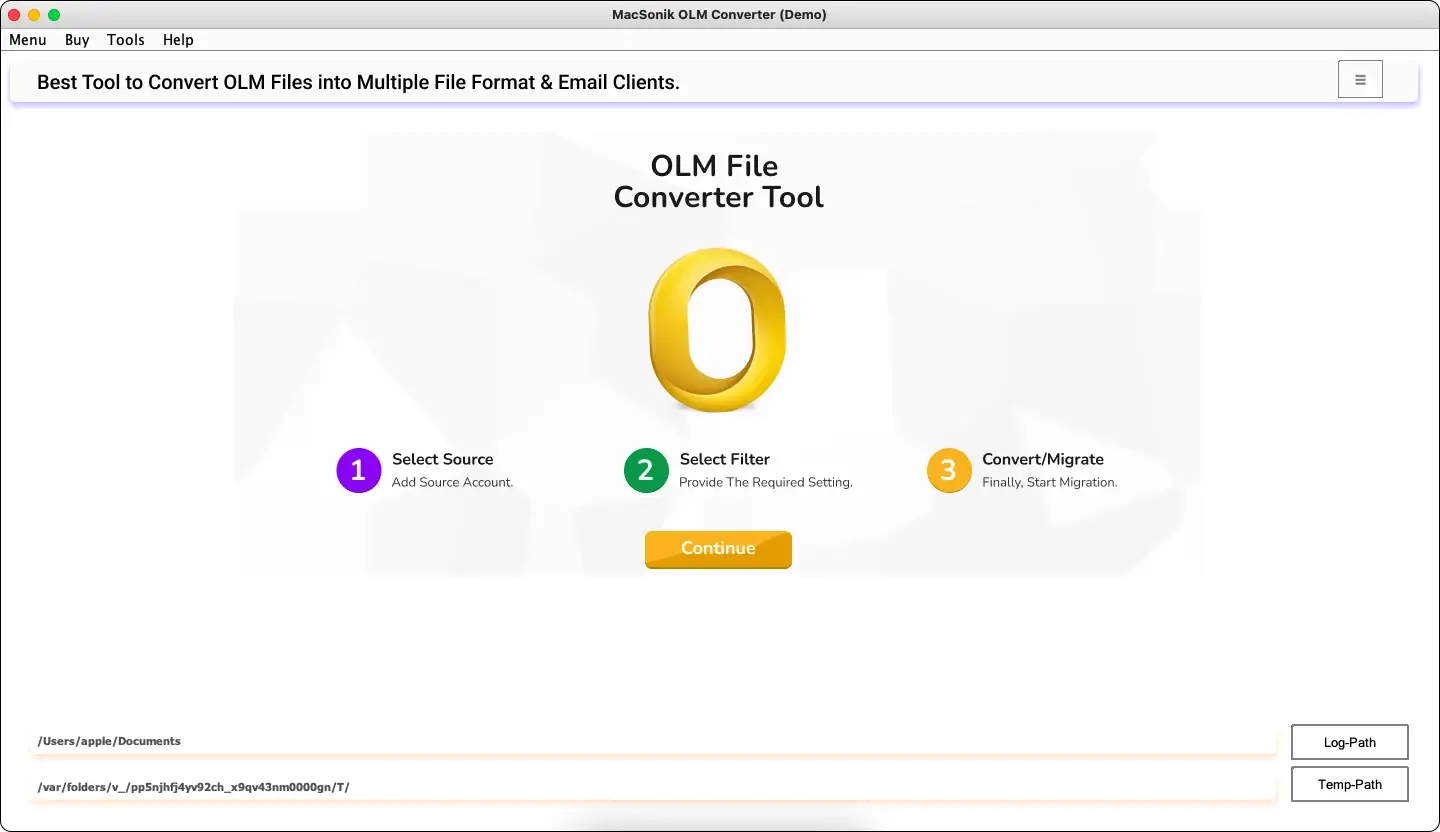Open the Buy menu
Screen dimensions: 1440x832
pyautogui.click(x=77, y=40)
